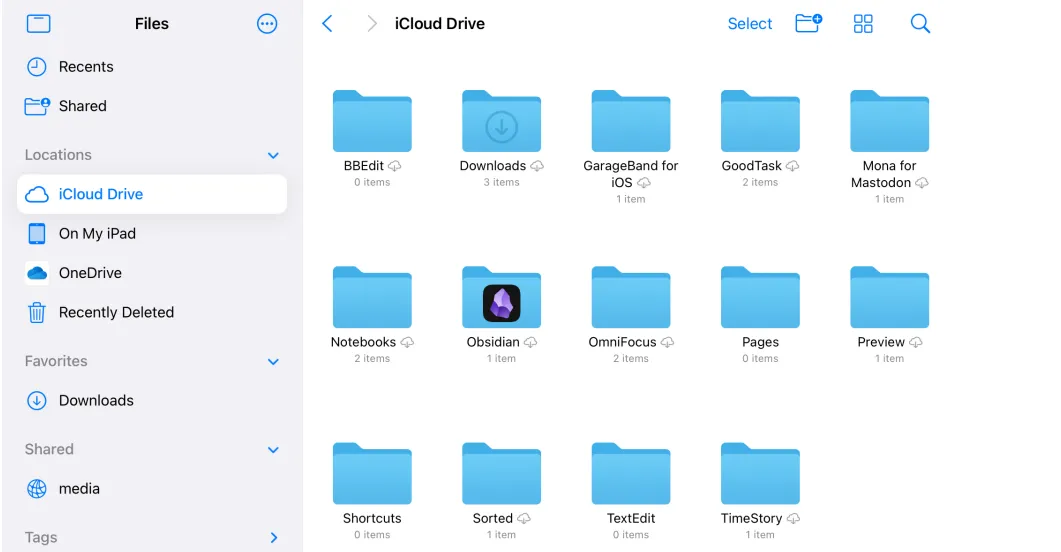Click the cloud download icon beside TimeStory
This screenshot has height=552, width=1061.
793,518
